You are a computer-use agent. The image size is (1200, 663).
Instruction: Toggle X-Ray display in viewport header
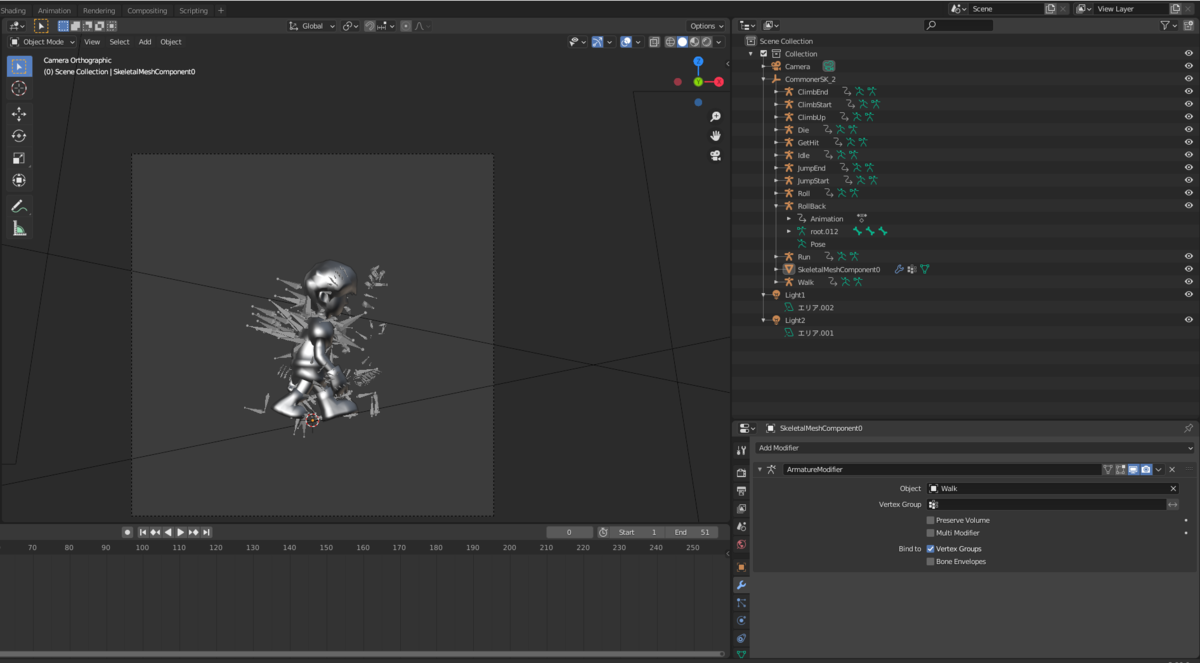click(654, 42)
